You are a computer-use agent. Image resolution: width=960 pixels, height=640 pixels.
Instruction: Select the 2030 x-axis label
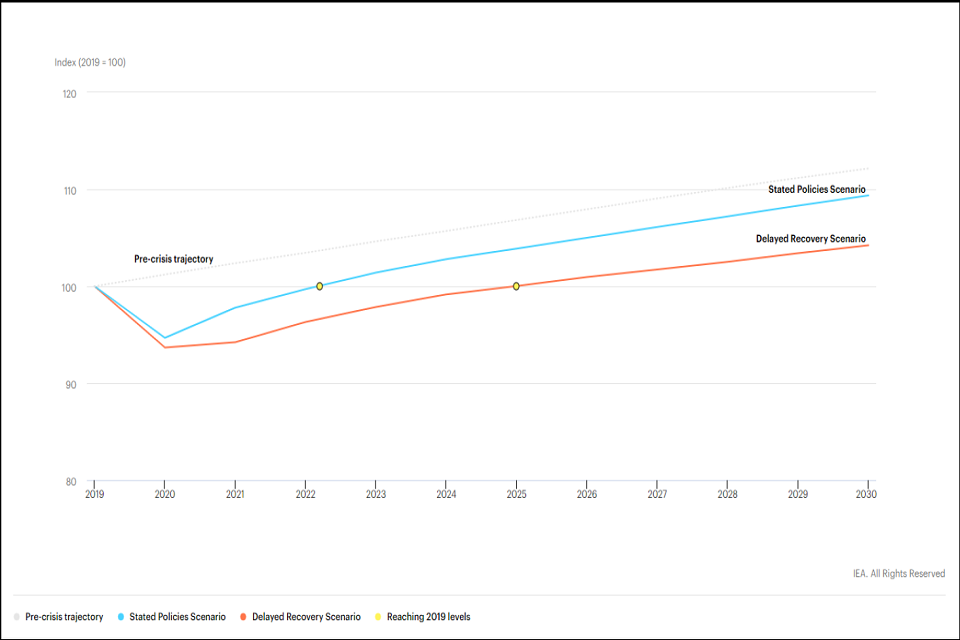tap(866, 494)
